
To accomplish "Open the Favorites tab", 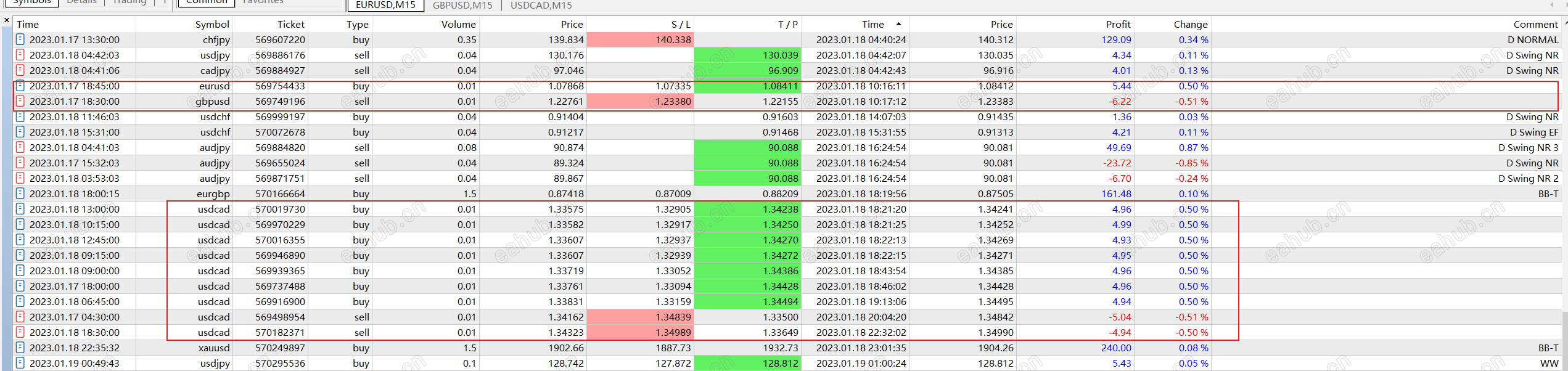I will [x=263, y=2].
